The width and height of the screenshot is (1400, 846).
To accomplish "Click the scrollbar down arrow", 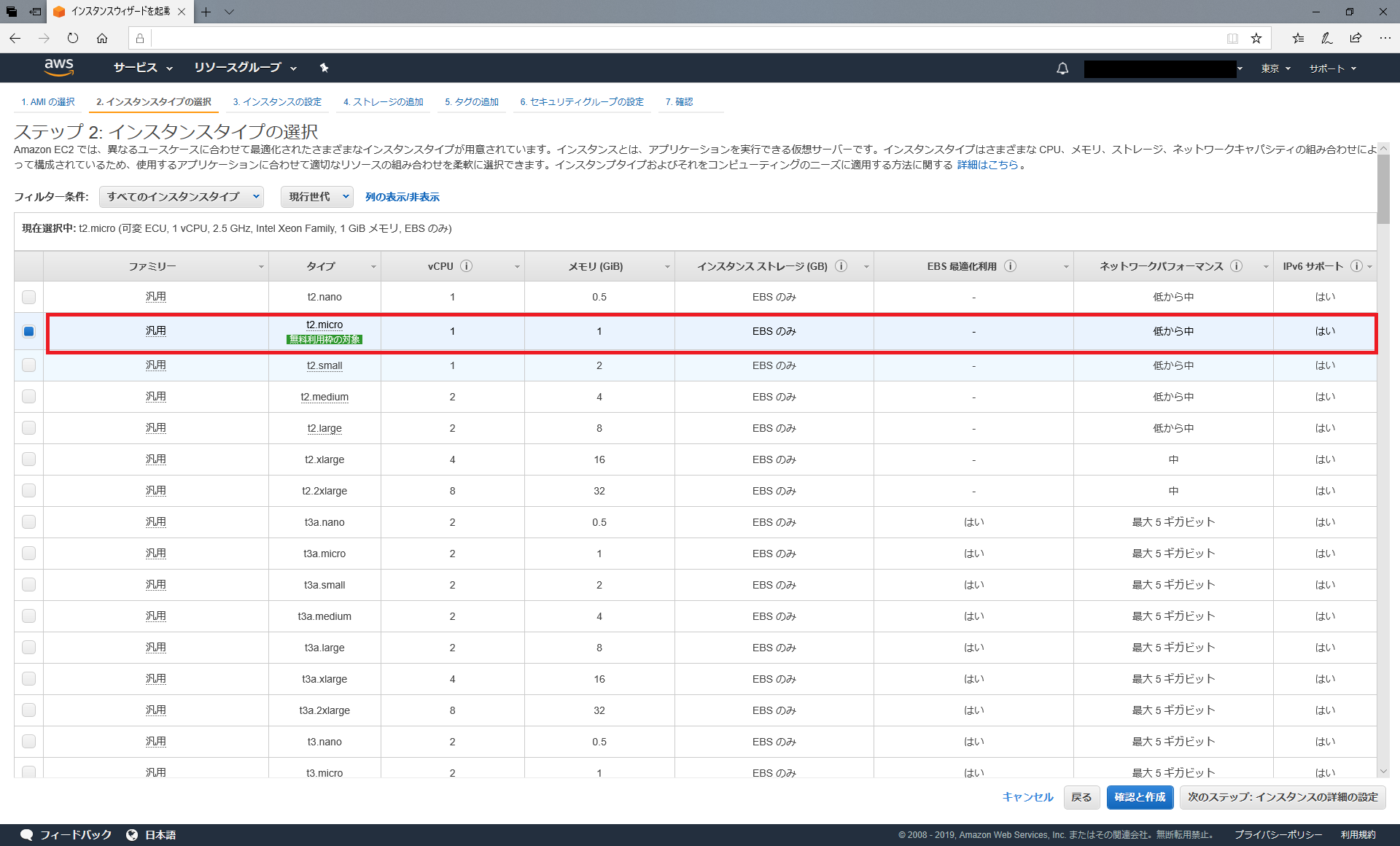I will [x=1383, y=771].
